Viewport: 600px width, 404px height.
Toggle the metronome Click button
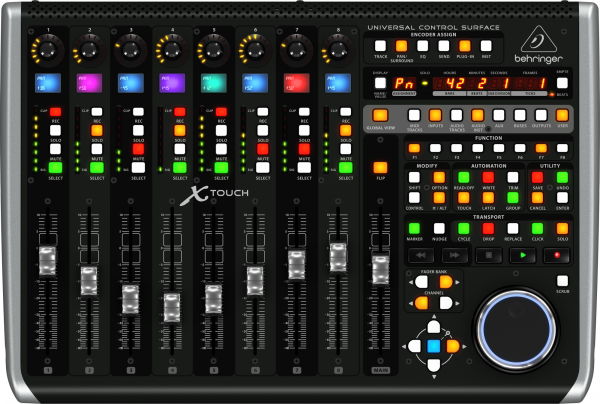tap(537, 229)
